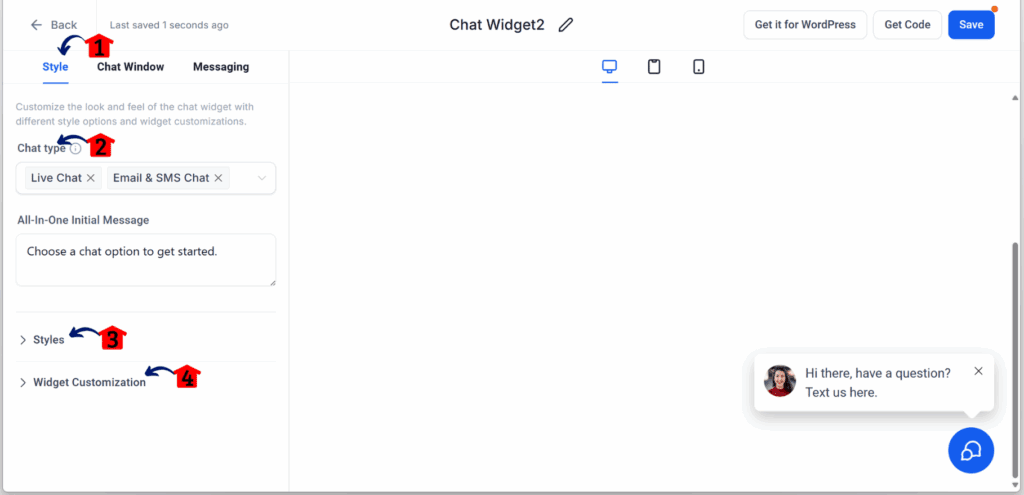Viewport: 1024px width, 495px height.
Task: Click the Chat type info icon
Action: pyautogui.click(x=76, y=149)
